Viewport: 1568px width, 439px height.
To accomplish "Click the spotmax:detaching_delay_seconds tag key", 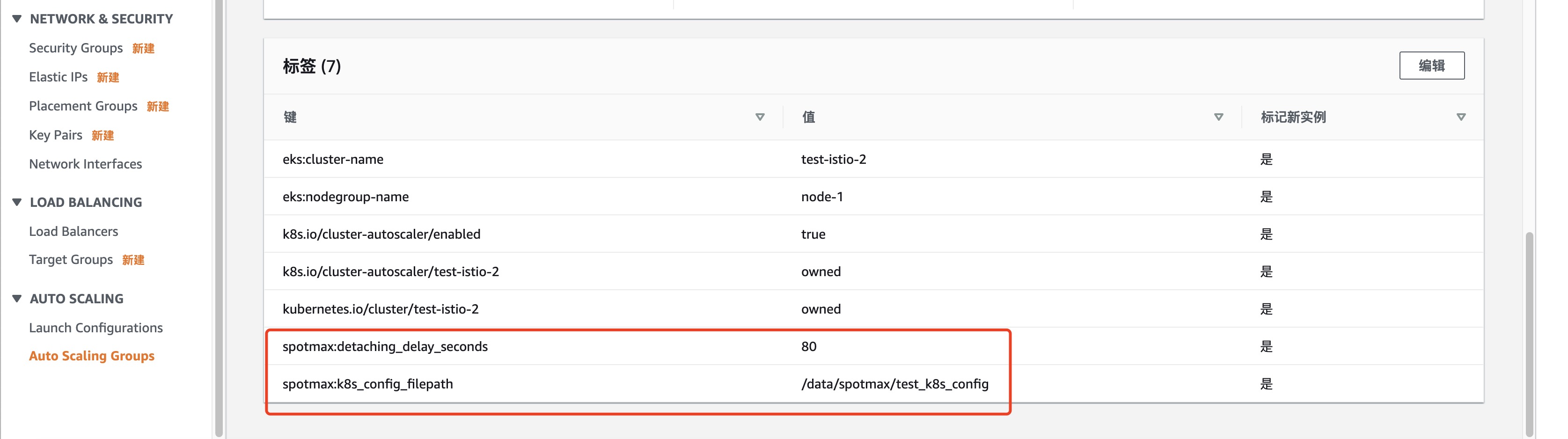I will point(385,346).
